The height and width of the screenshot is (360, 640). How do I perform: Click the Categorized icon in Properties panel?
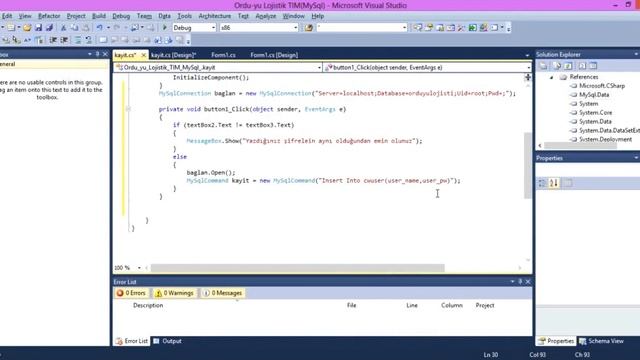[542, 183]
